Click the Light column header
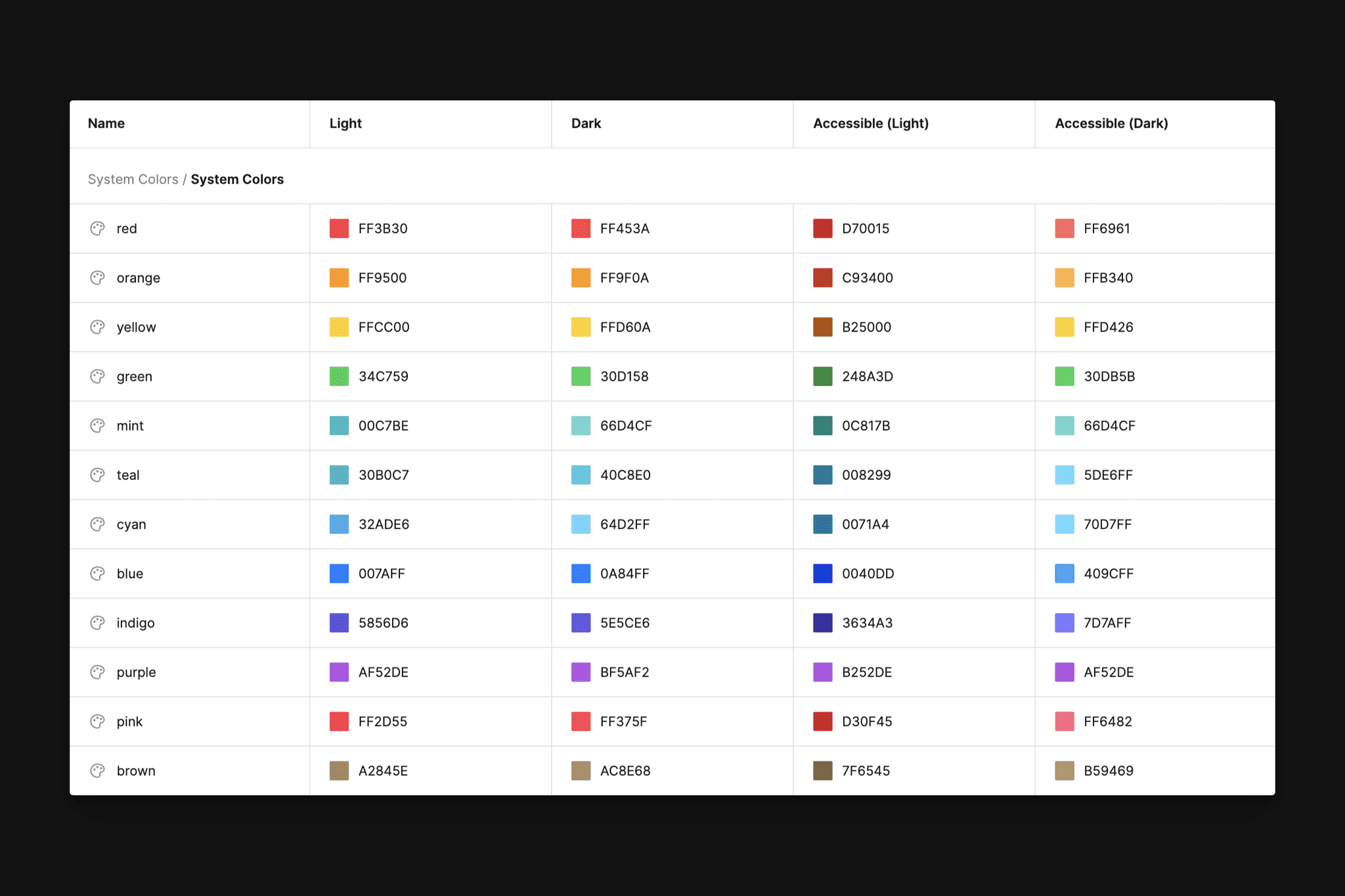This screenshot has height=896, width=1345. pyautogui.click(x=345, y=123)
